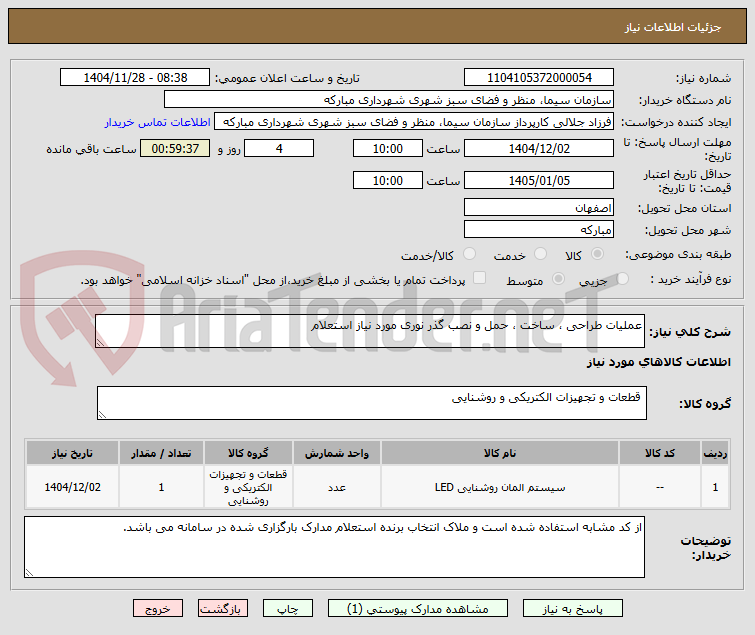Click the کد کالا column header
Screen dimensions: 755x635
pyautogui.click(x=660, y=453)
